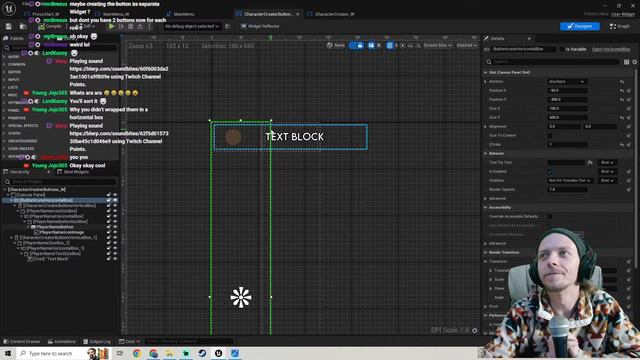Click the DPI Scale settings gear
This screenshot has width=640, height=360.
475,330
